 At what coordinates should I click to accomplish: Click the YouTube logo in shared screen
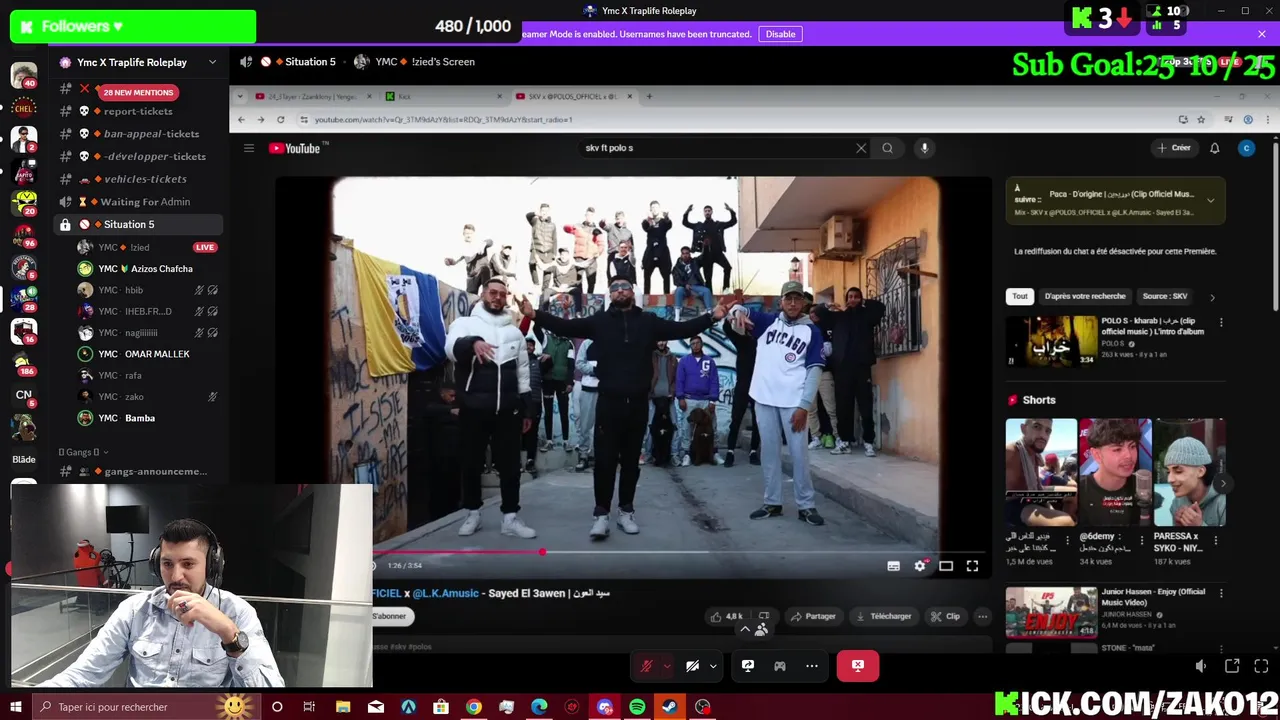pos(294,148)
